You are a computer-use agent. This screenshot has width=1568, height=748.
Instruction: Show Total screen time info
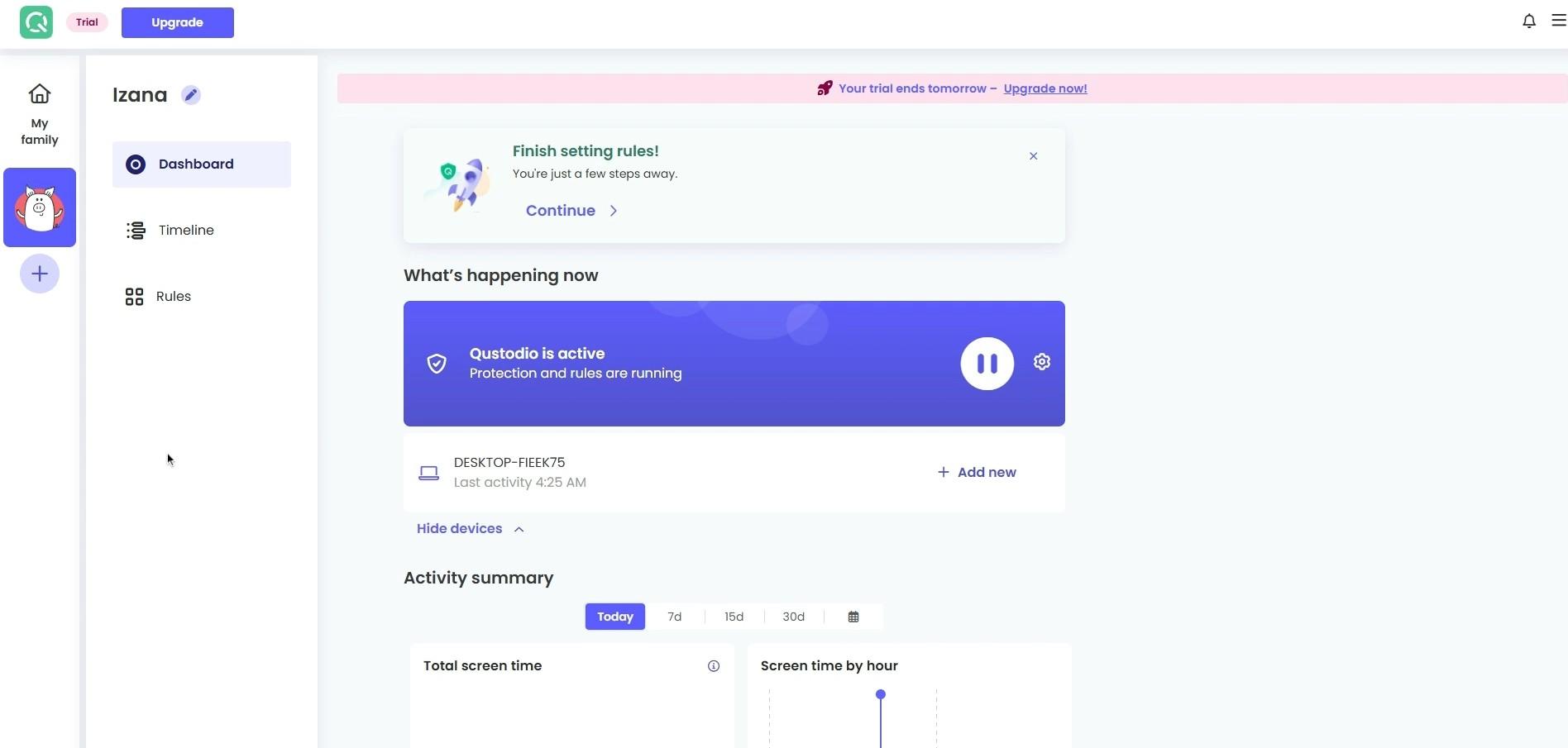pyautogui.click(x=714, y=666)
